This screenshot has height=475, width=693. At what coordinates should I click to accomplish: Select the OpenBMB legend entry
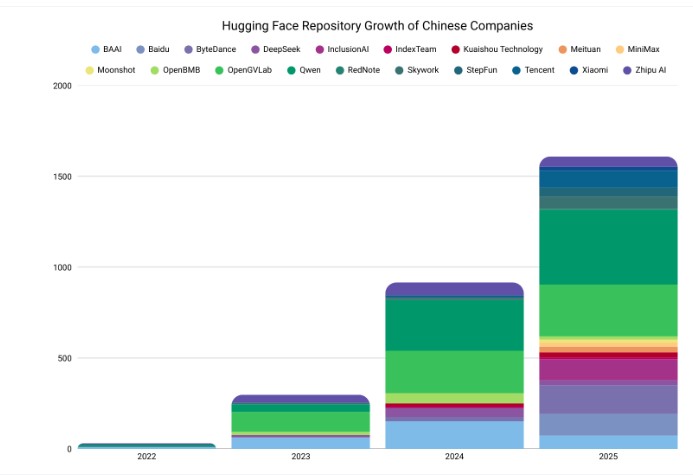point(175,70)
